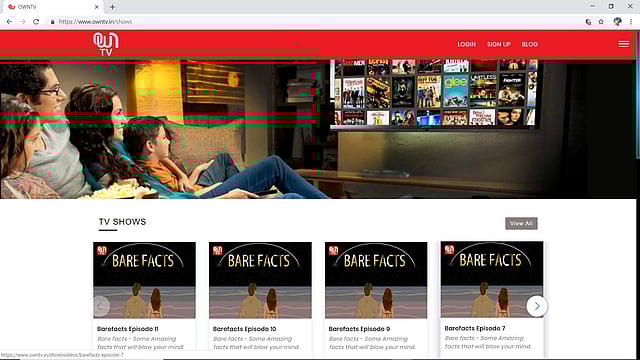Close the OWNTV tab
Screen dimensions: 640x360
(x=96, y=7)
